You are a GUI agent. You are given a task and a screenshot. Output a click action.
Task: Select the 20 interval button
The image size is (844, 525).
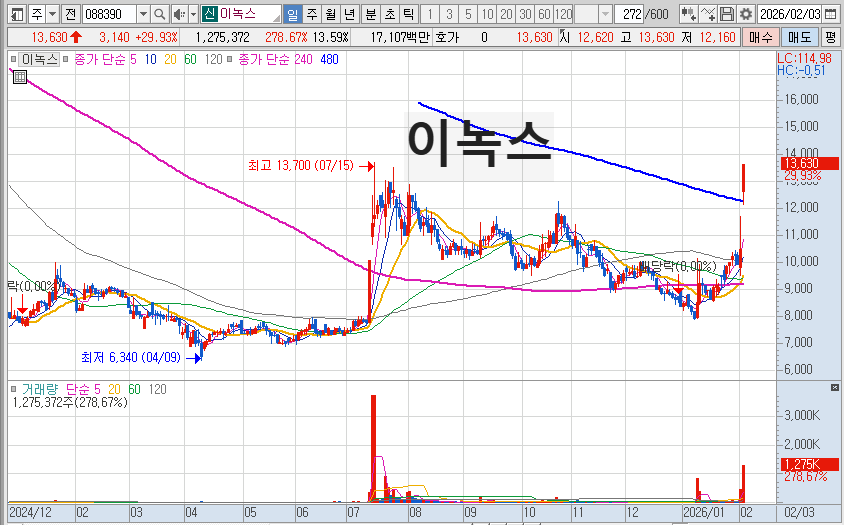[506, 14]
